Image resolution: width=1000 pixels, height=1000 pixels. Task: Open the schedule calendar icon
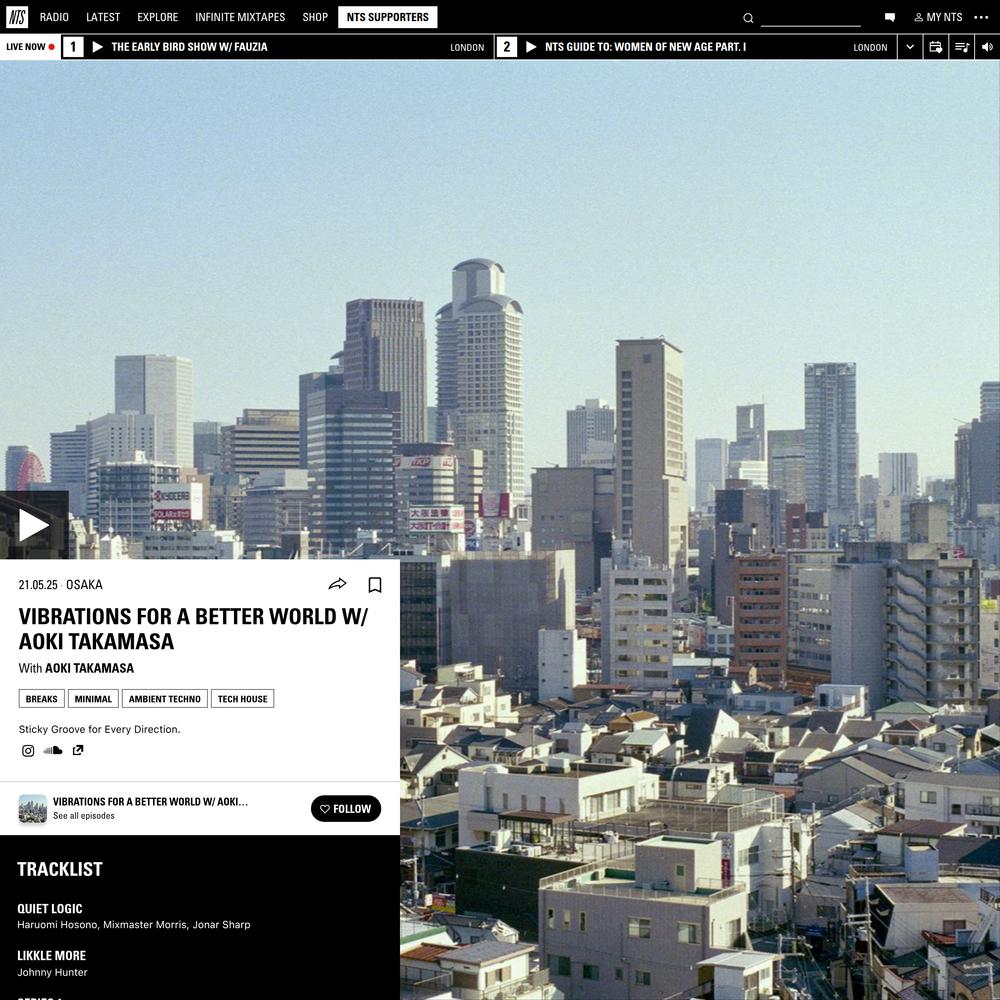(x=936, y=47)
